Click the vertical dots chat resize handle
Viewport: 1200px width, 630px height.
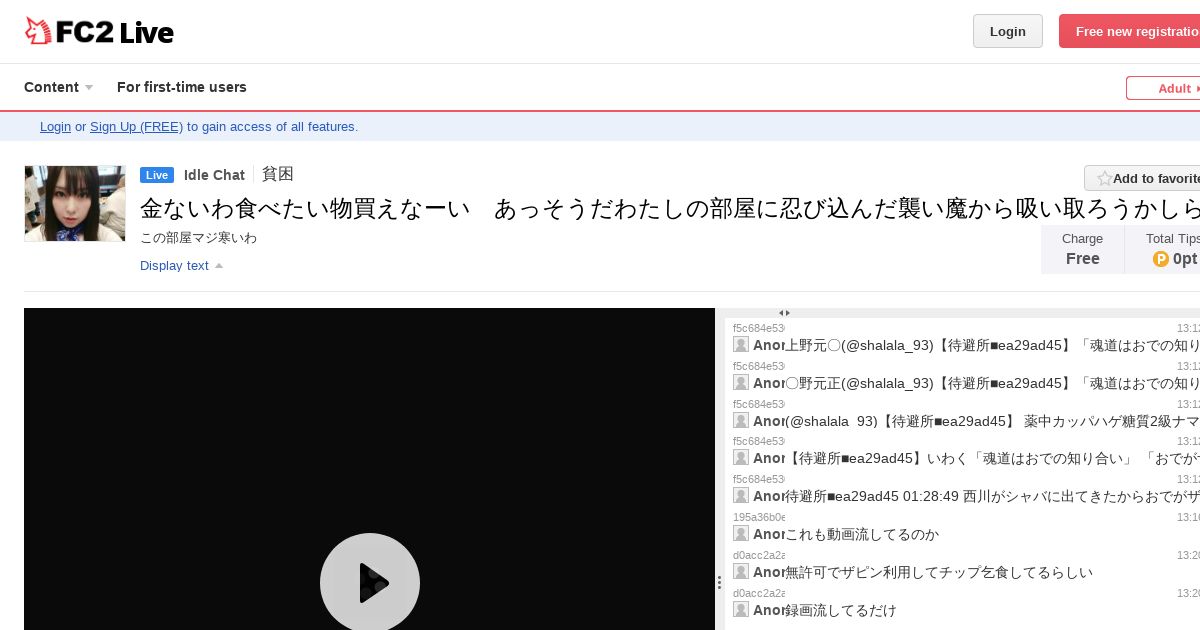tap(719, 582)
